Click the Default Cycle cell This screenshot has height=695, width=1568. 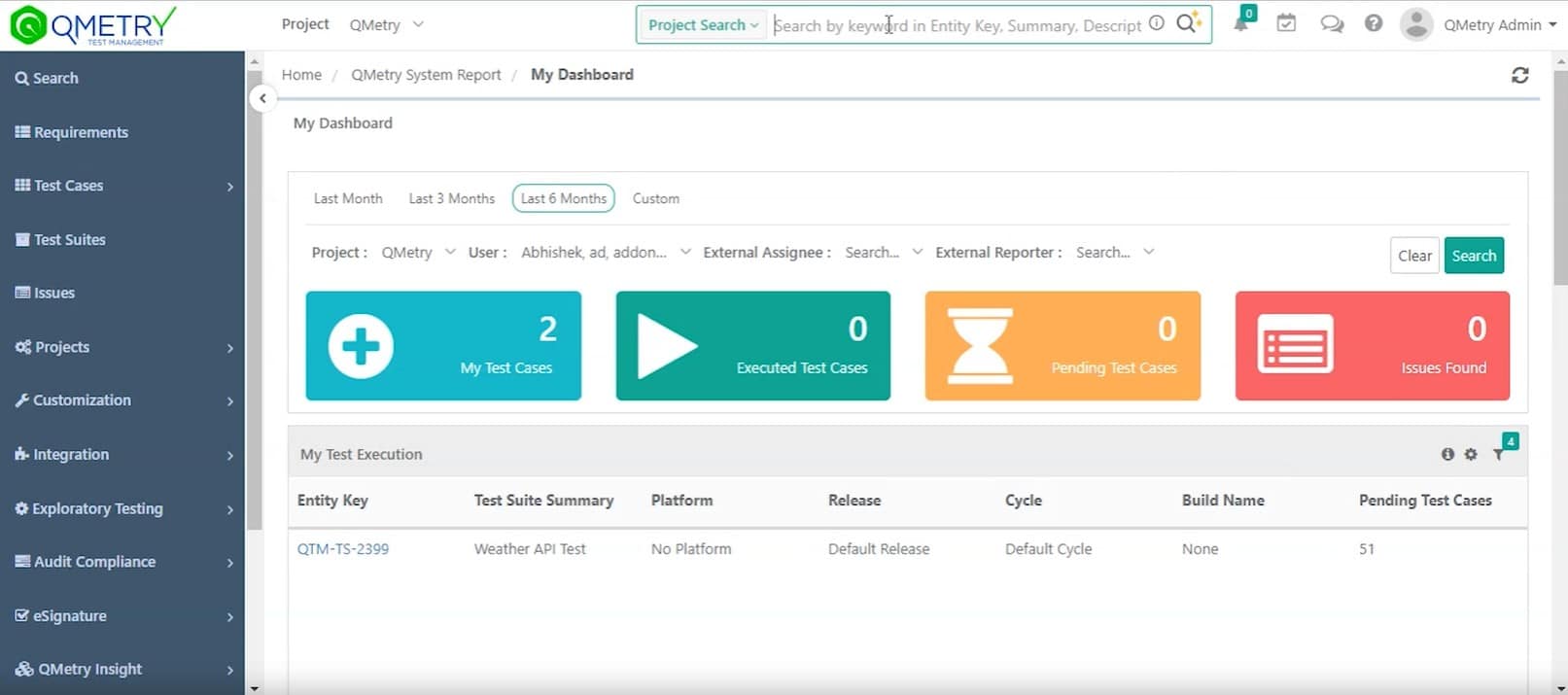coord(1048,549)
